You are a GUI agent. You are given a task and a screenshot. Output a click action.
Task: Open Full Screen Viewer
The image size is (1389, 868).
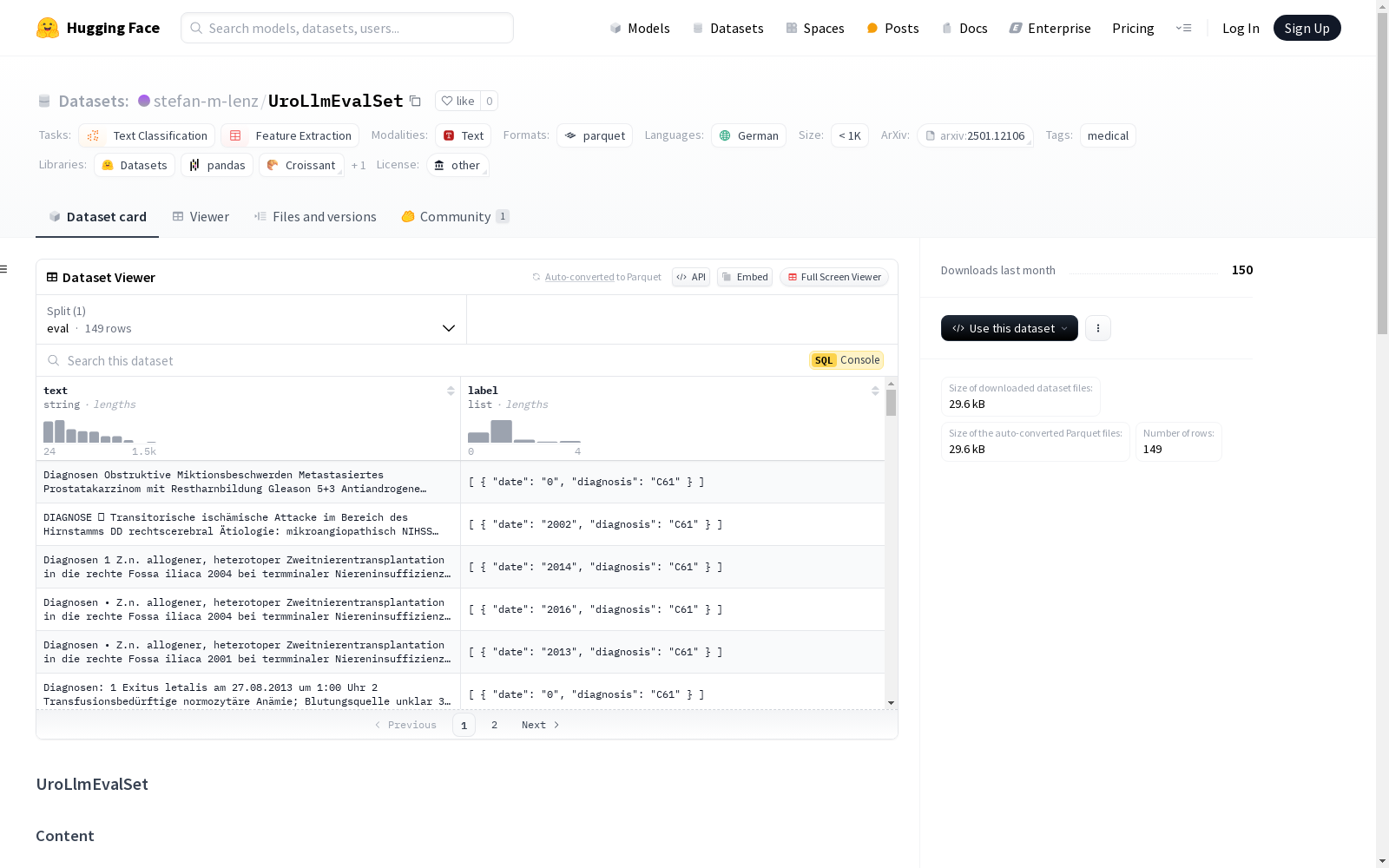tap(834, 277)
